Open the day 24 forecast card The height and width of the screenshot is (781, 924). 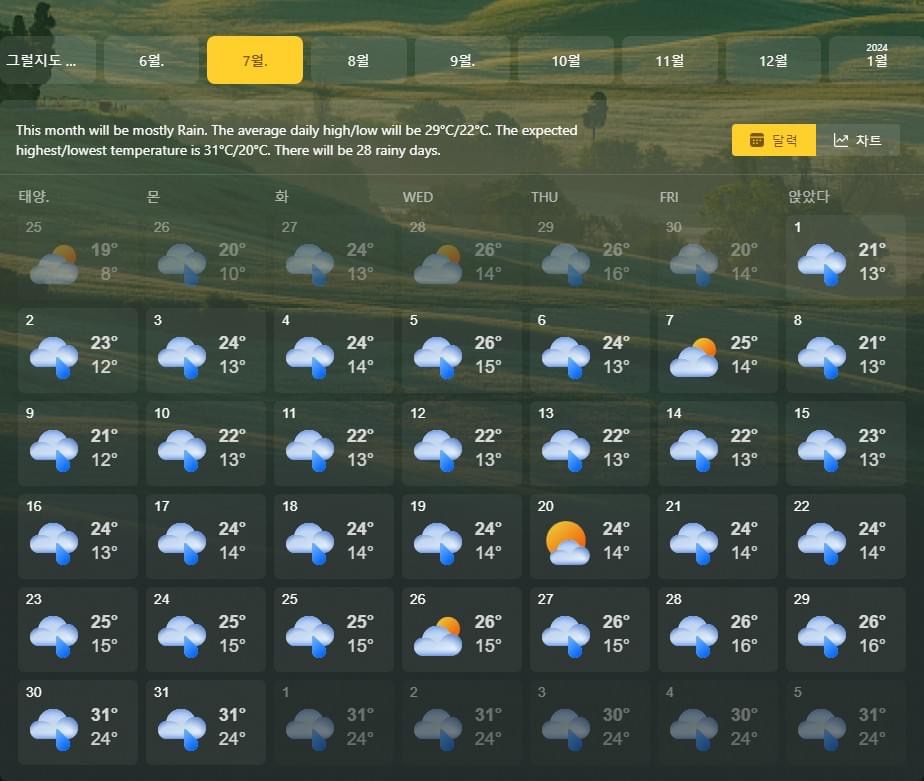pos(206,630)
